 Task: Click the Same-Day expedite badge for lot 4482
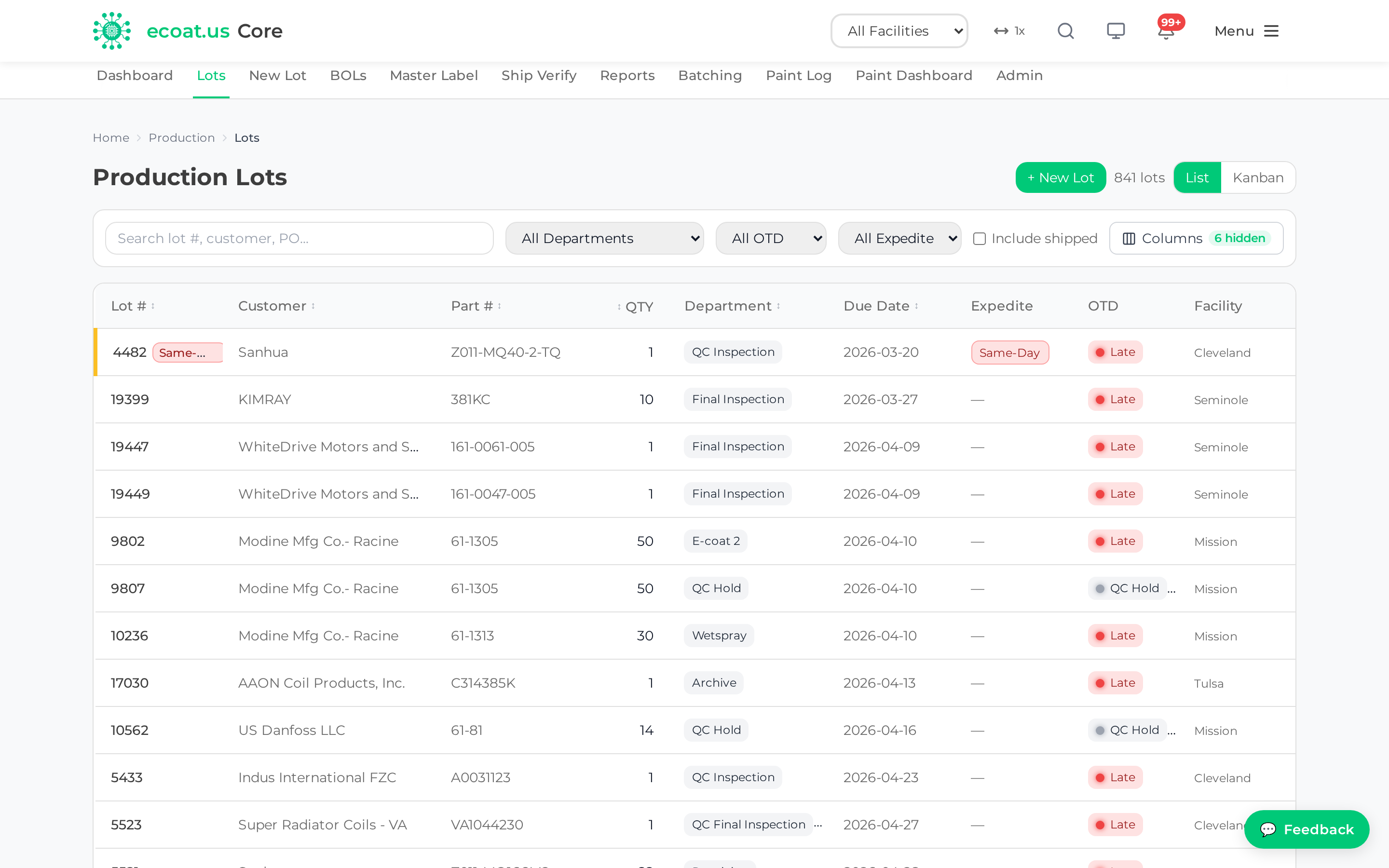point(1009,353)
